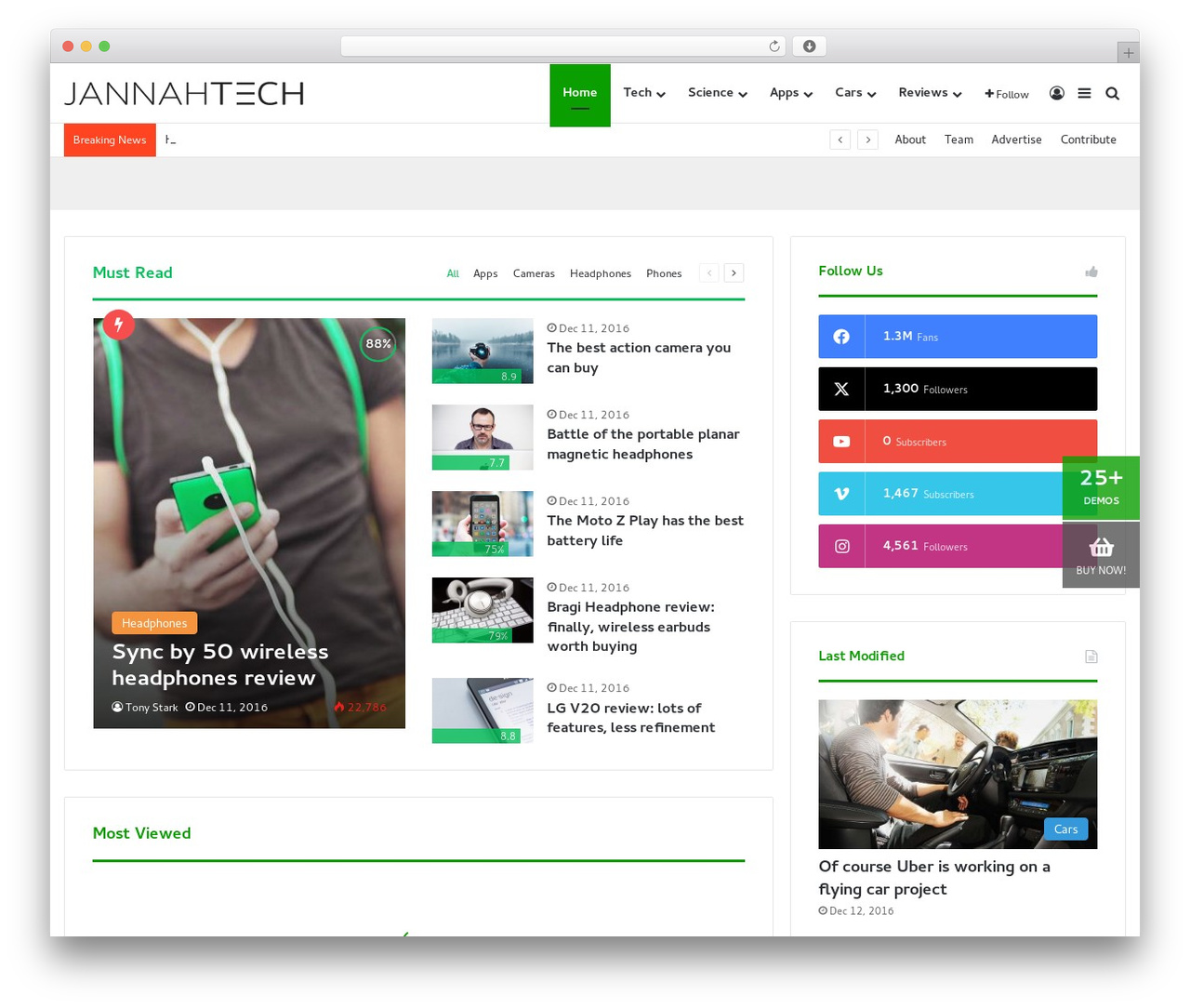Open the search icon in header
Screen dimensions: 1190x1008
(1112, 93)
